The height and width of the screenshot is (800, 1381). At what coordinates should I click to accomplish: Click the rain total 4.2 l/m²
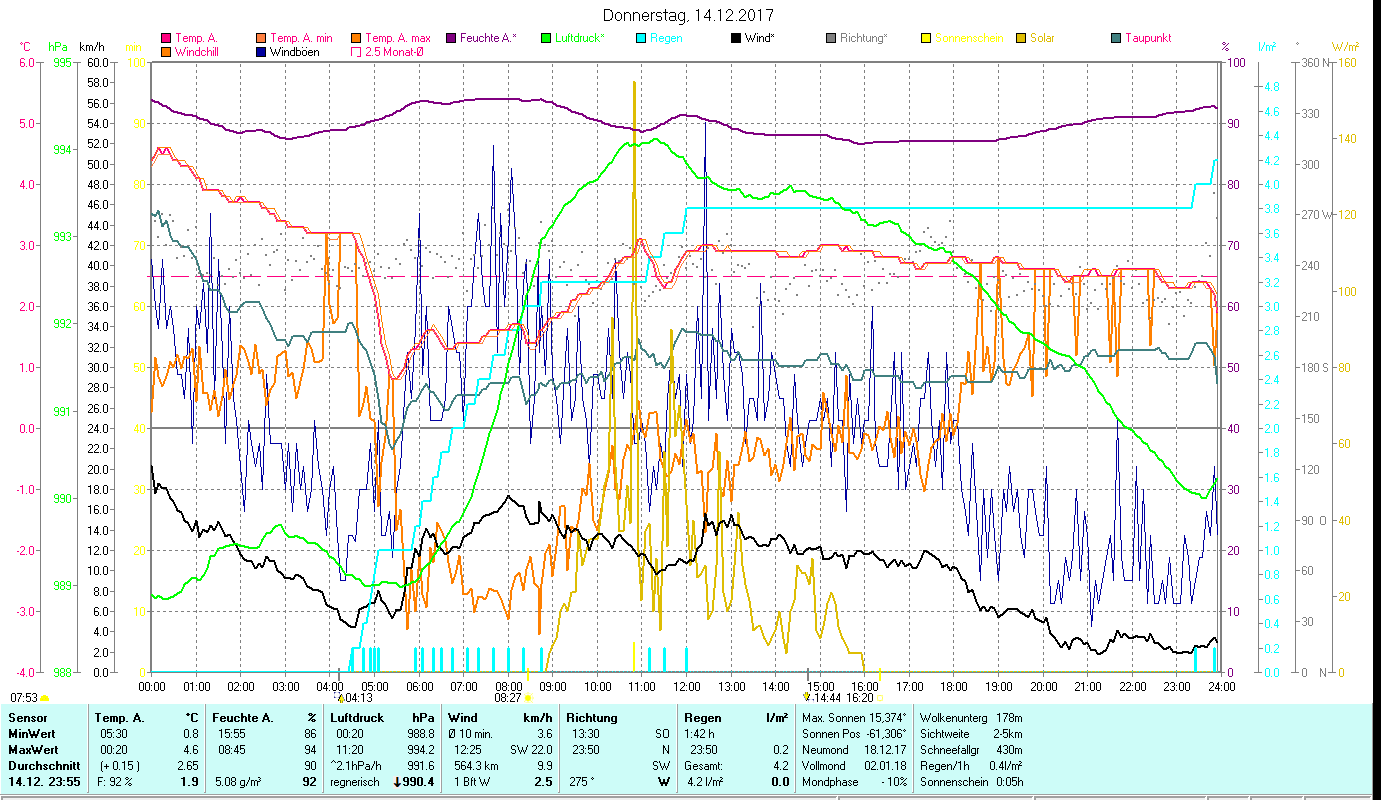tap(704, 782)
